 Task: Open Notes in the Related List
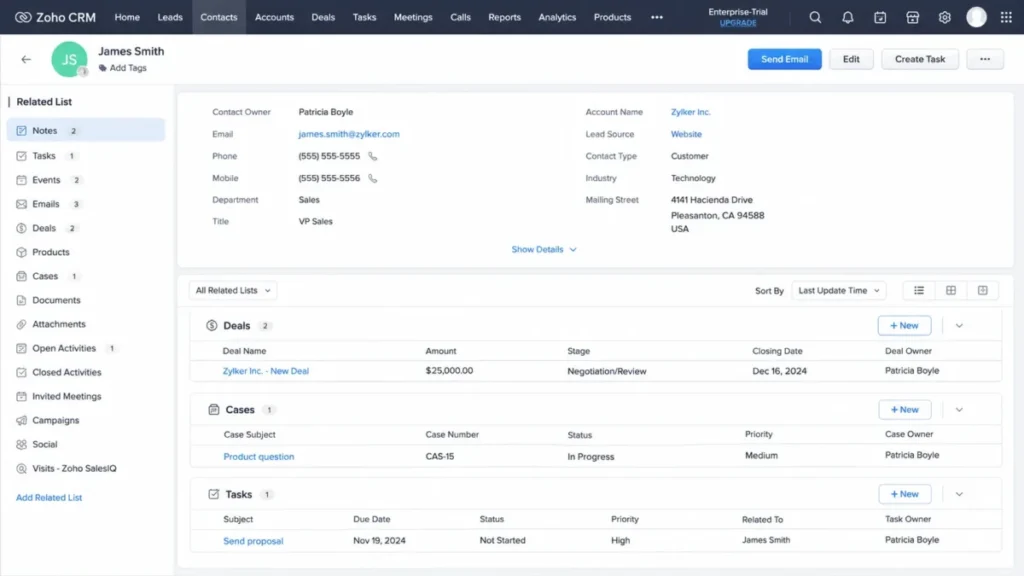[86, 131]
